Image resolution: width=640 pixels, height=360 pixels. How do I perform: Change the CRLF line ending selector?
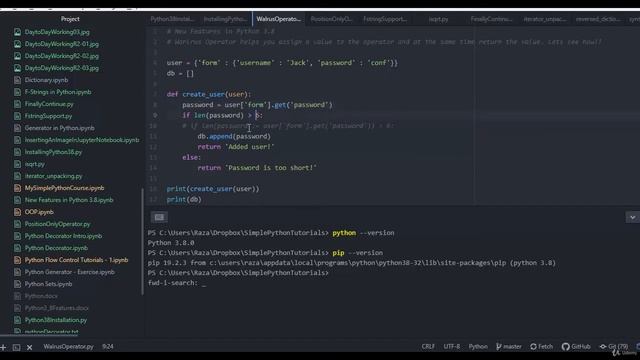click(428, 347)
